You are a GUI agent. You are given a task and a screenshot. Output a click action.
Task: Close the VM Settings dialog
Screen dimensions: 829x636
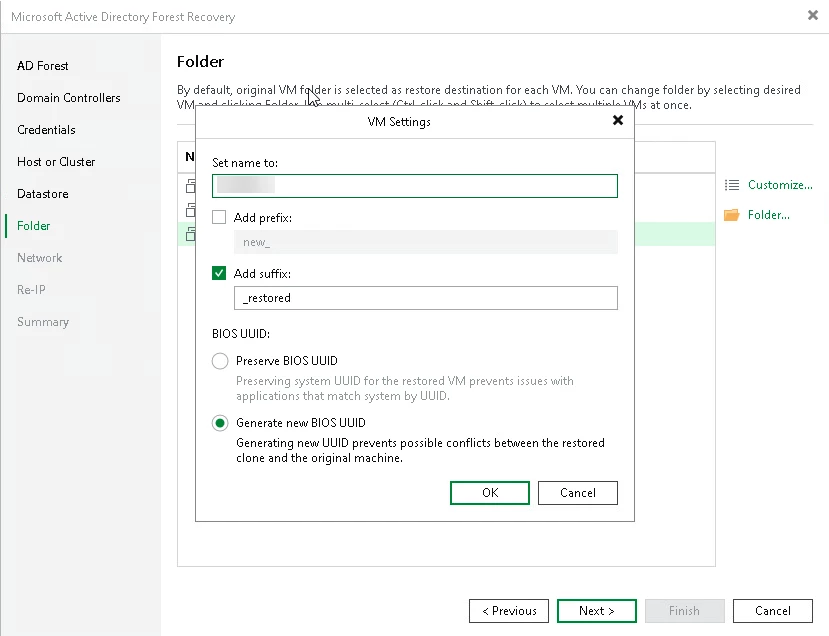(618, 121)
